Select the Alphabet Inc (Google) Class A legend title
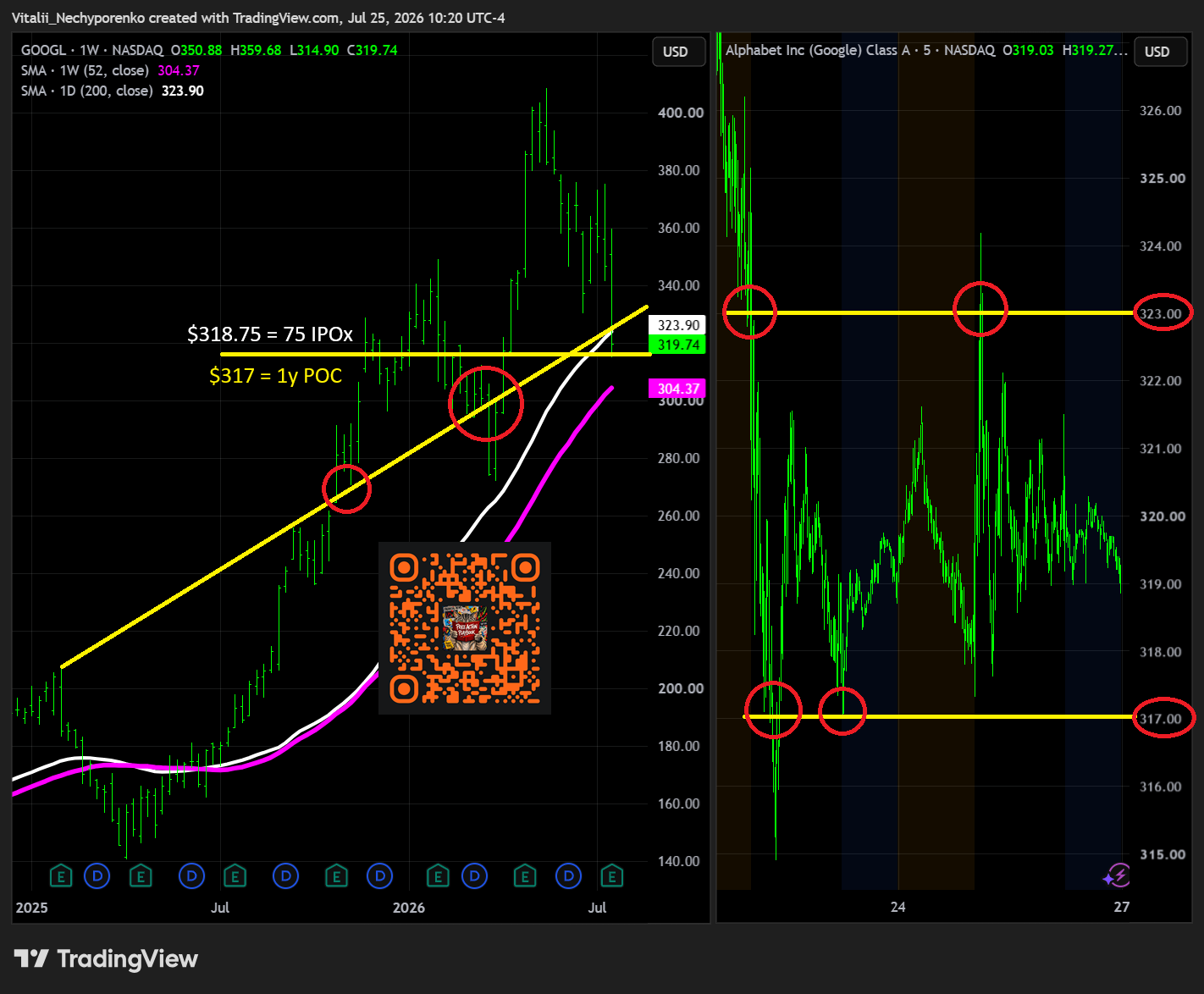Viewport: 1204px width, 994px height. click(x=818, y=50)
